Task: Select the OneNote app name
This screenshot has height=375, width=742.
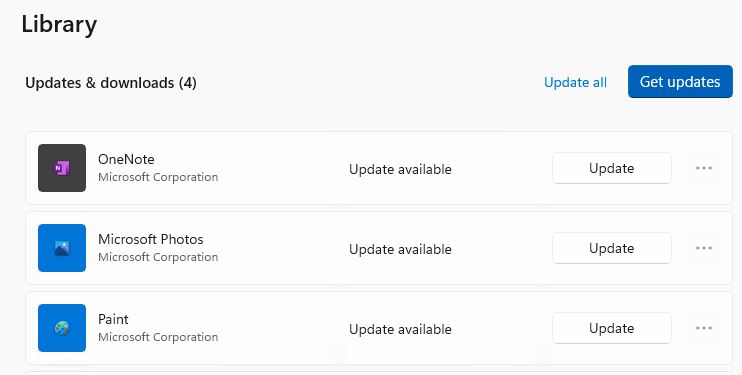Action: click(126, 159)
